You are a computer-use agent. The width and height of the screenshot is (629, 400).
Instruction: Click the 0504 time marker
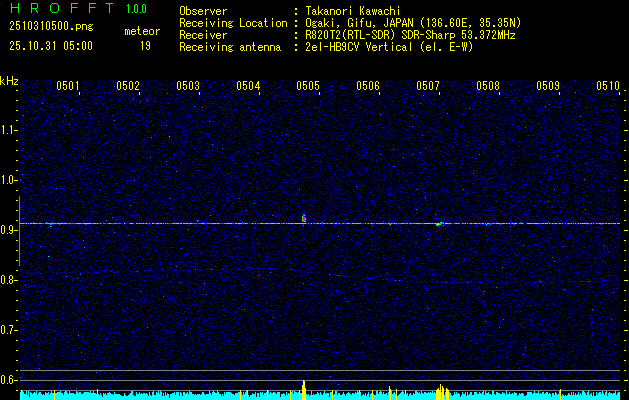[248, 86]
